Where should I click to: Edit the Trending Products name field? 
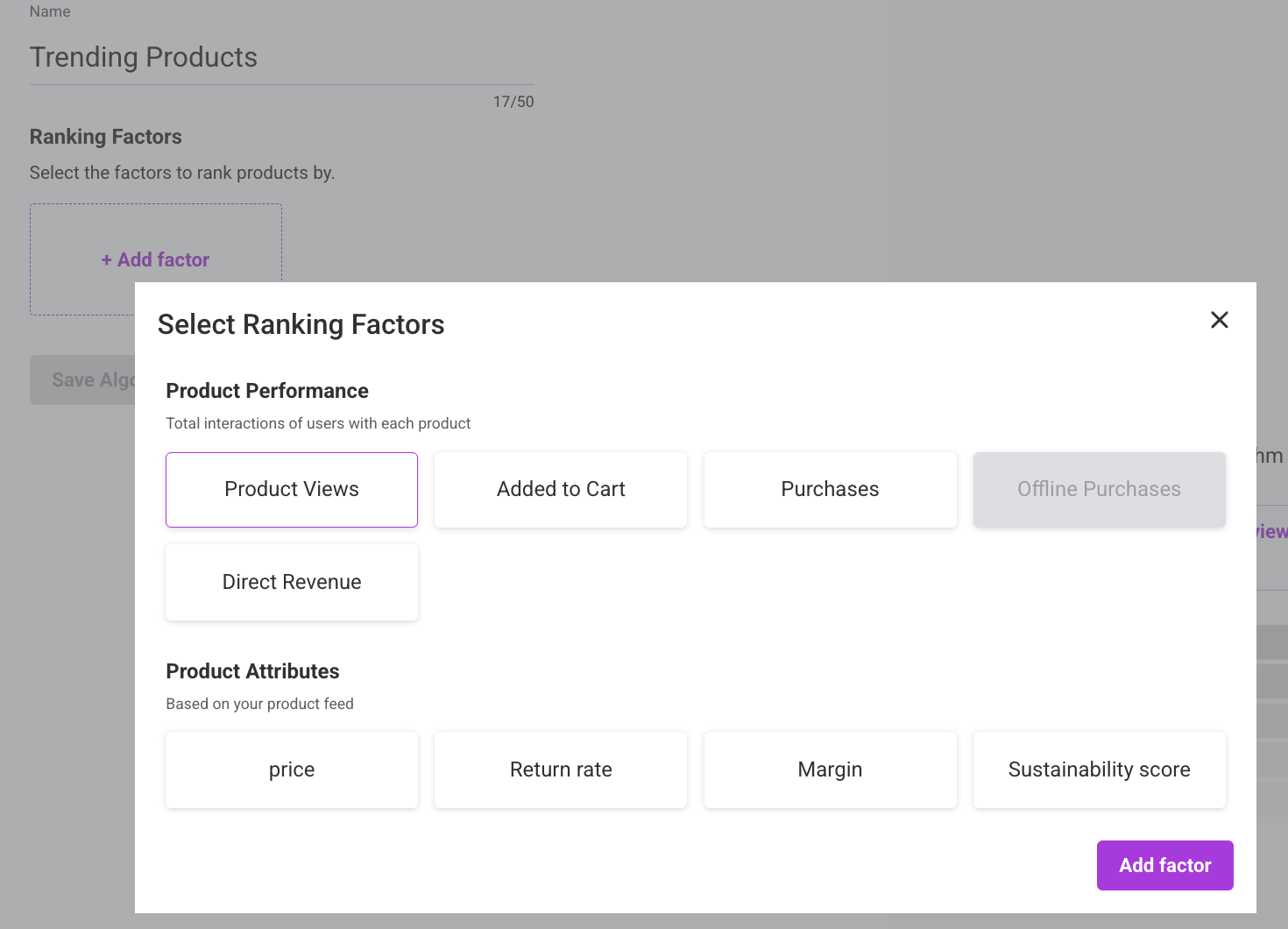[x=281, y=58]
